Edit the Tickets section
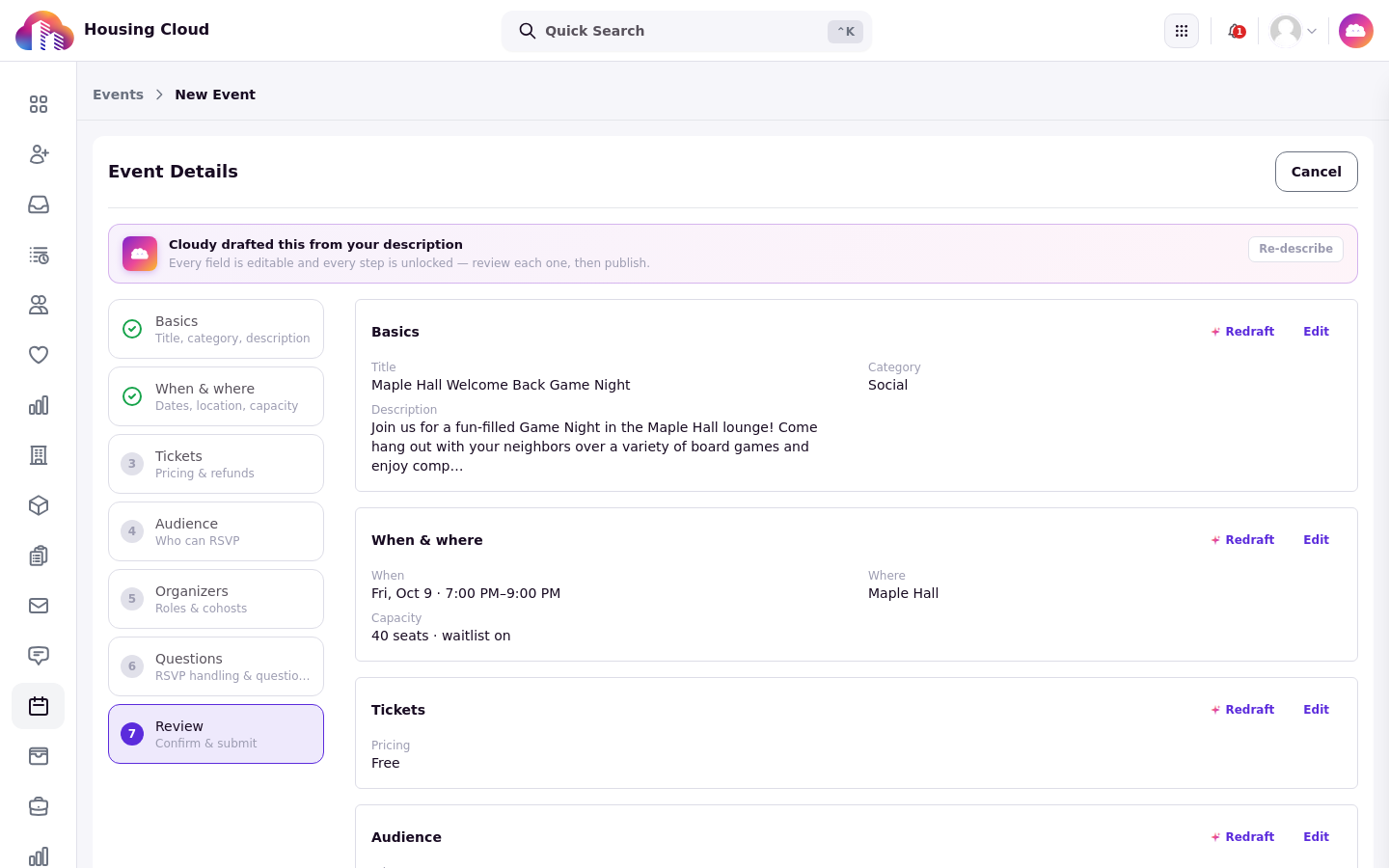This screenshot has width=1389, height=868. (1317, 710)
